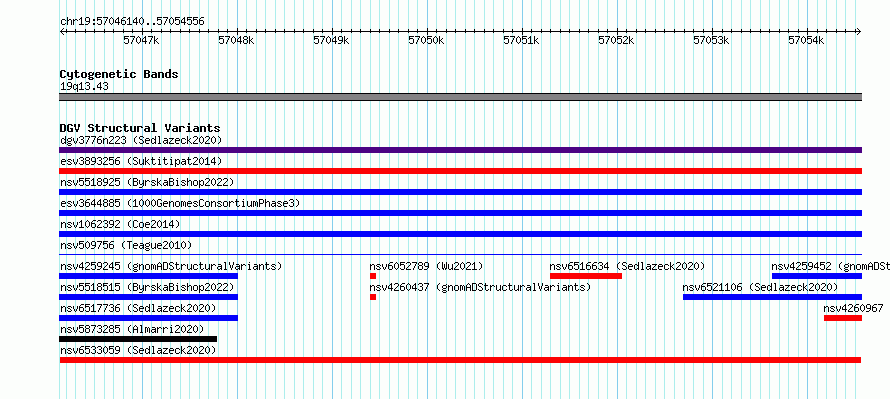
Task: Click the 57050k ruler tick label
Action: coord(427,40)
